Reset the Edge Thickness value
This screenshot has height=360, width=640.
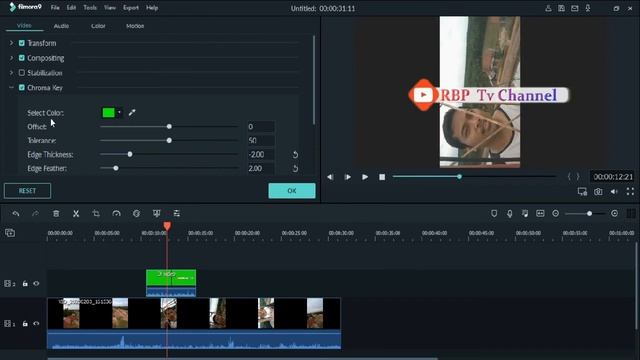pos(295,154)
